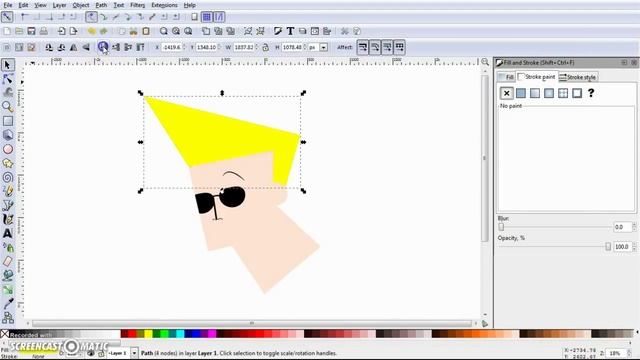Choose No paint X button

click(x=507, y=93)
